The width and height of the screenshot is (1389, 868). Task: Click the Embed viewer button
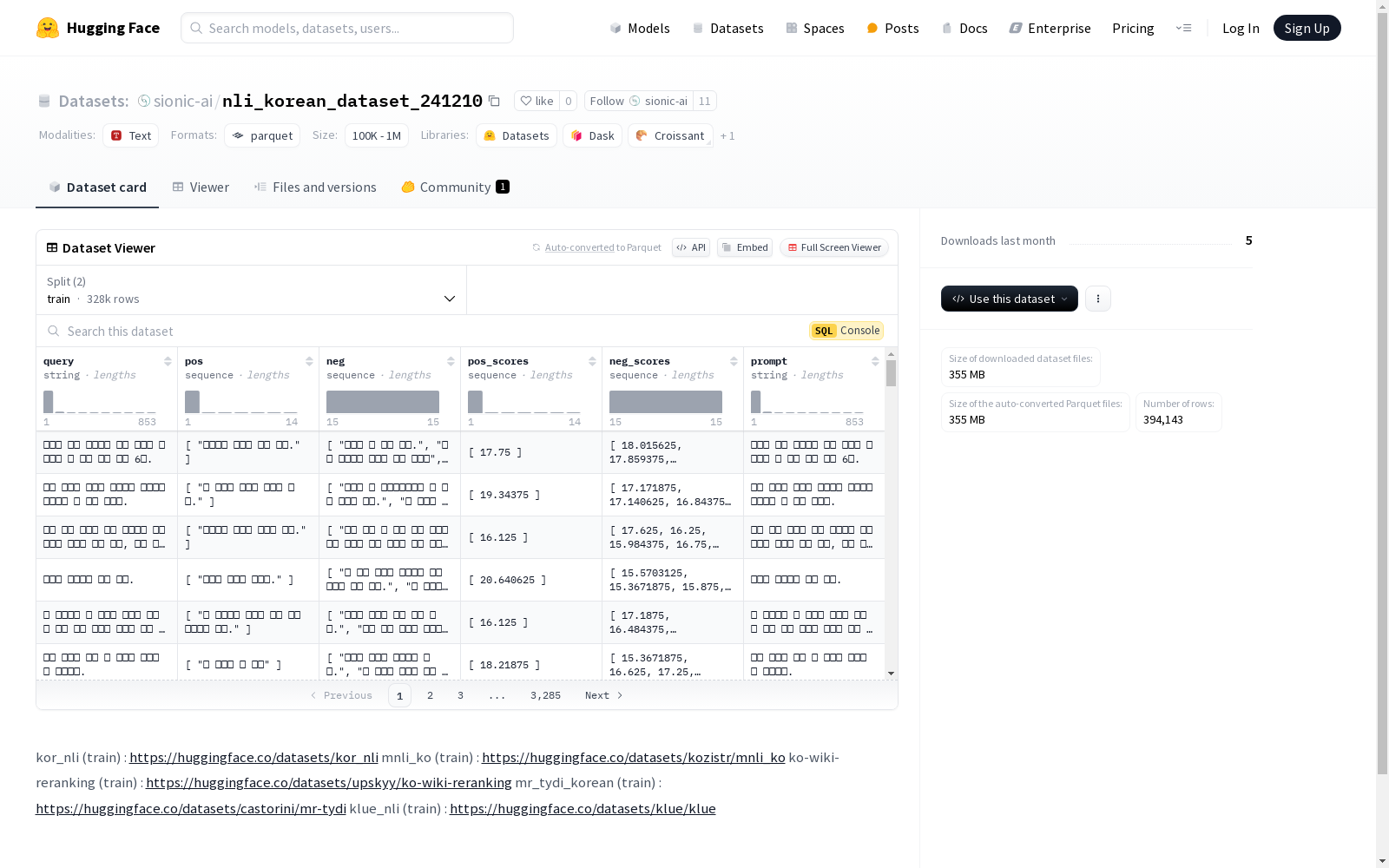[745, 247]
